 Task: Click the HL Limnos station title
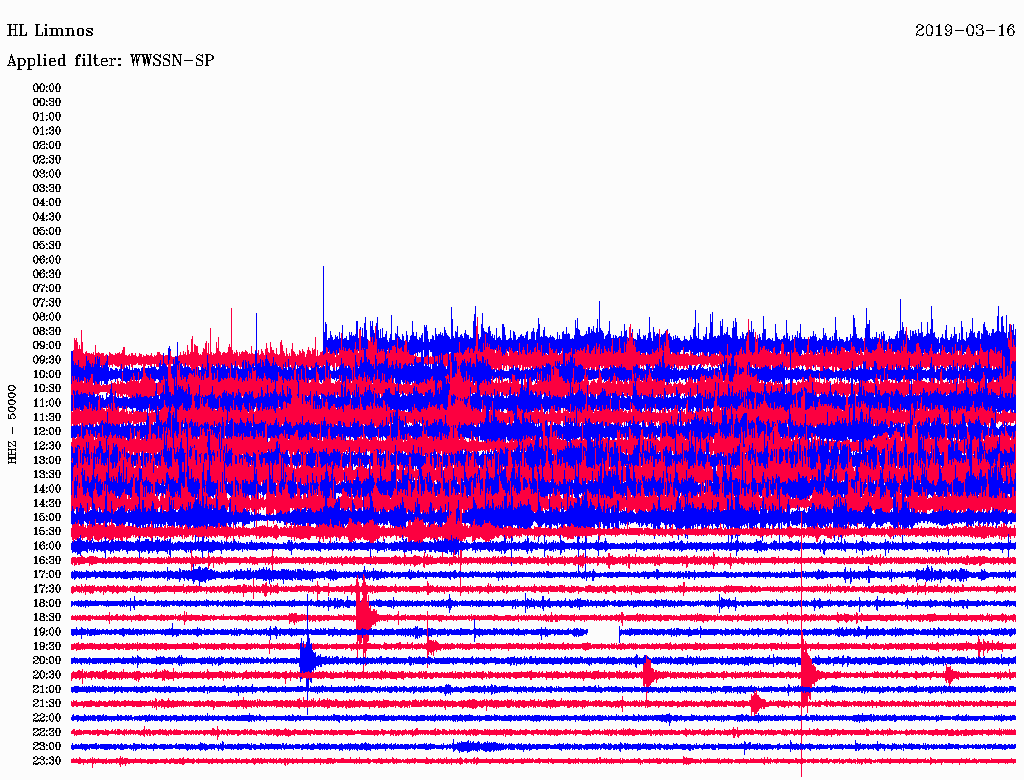tap(50, 31)
